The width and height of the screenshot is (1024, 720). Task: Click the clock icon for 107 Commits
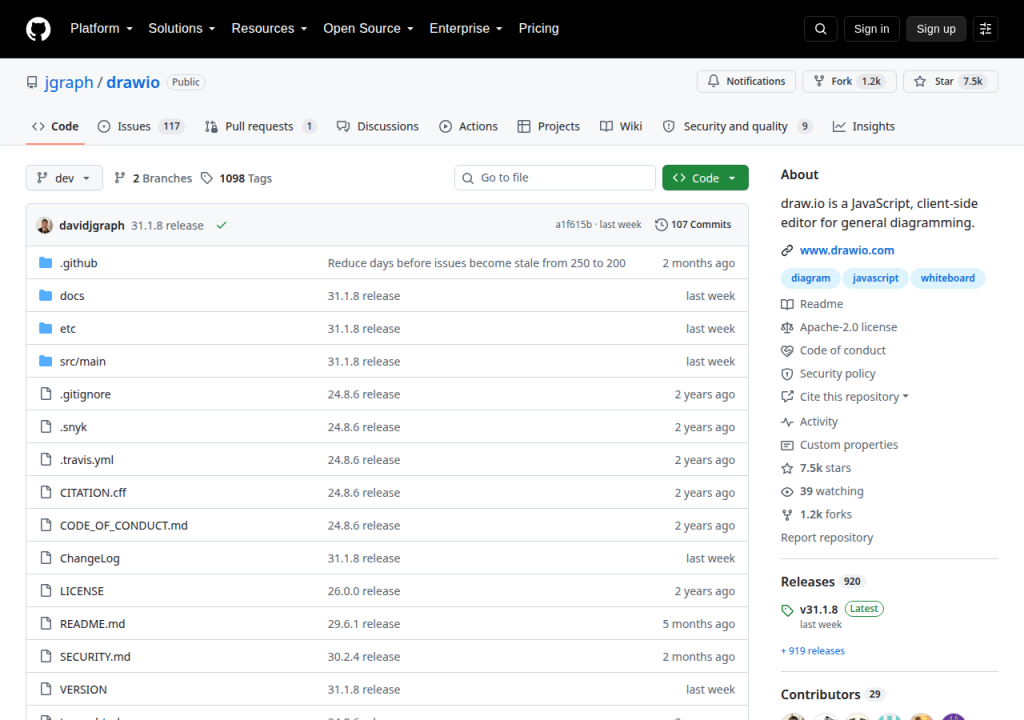(661, 224)
